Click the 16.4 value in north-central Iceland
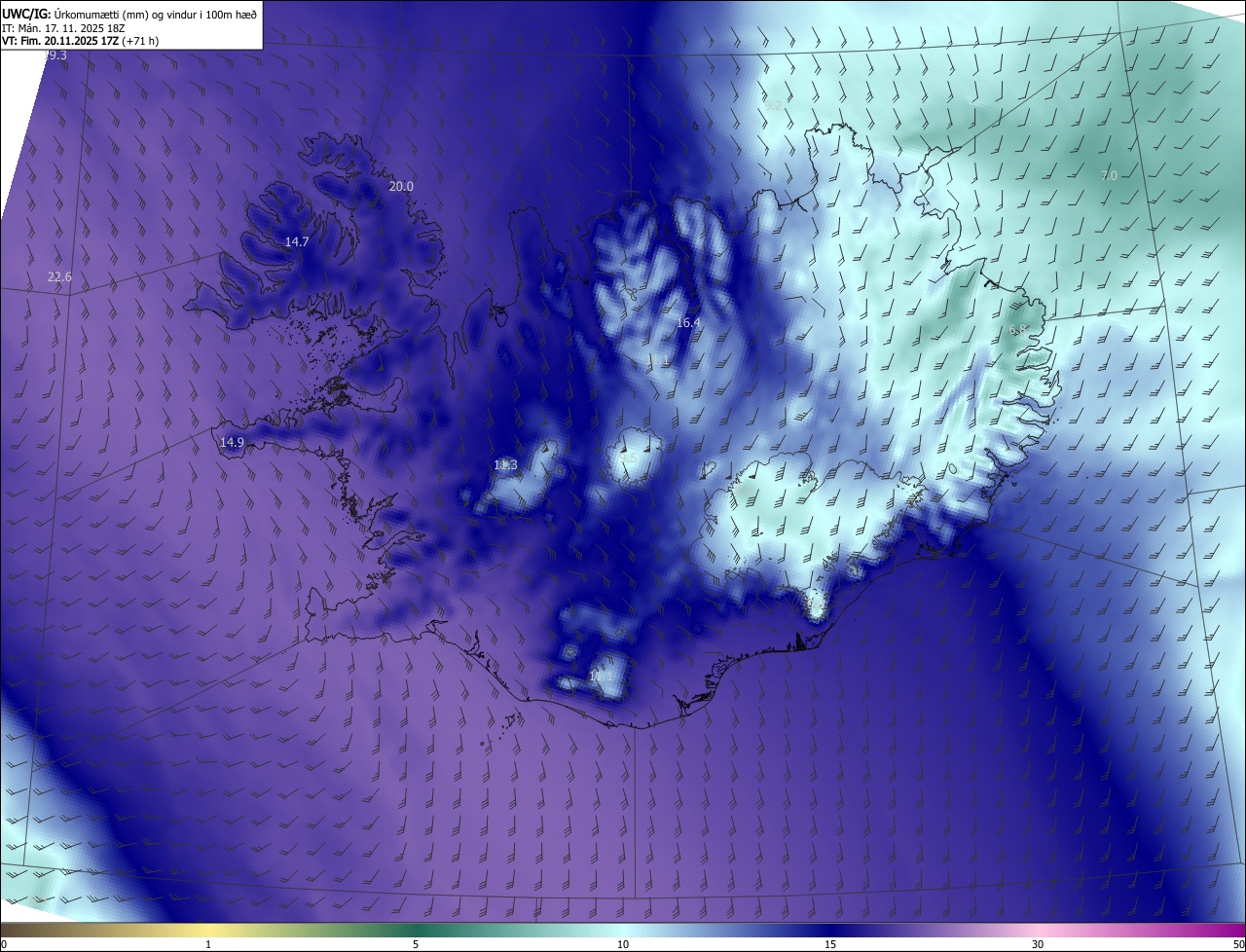This screenshot has height=952, width=1246. [x=688, y=322]
